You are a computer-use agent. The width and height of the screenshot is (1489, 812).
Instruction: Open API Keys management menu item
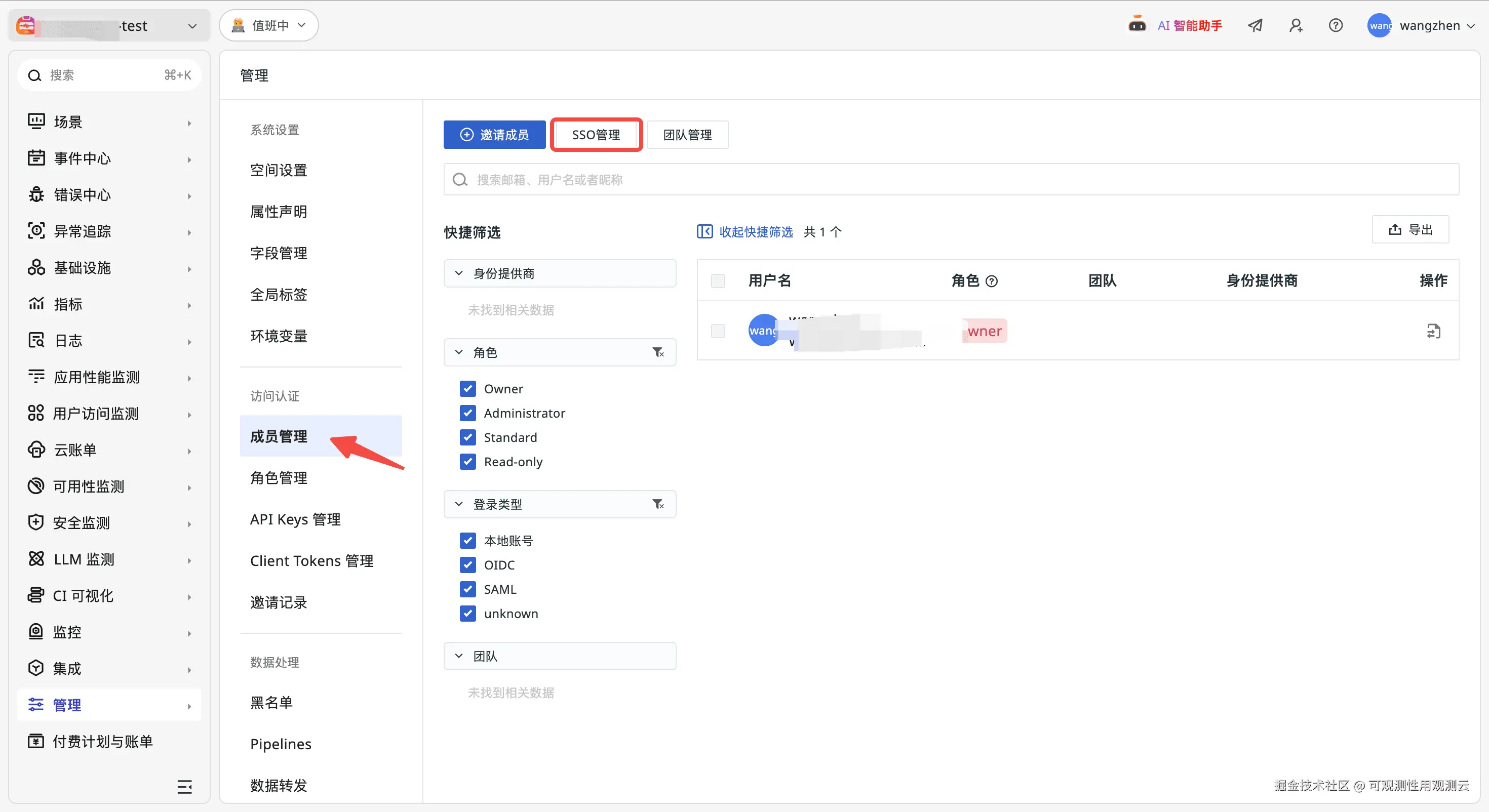[295, 519]
